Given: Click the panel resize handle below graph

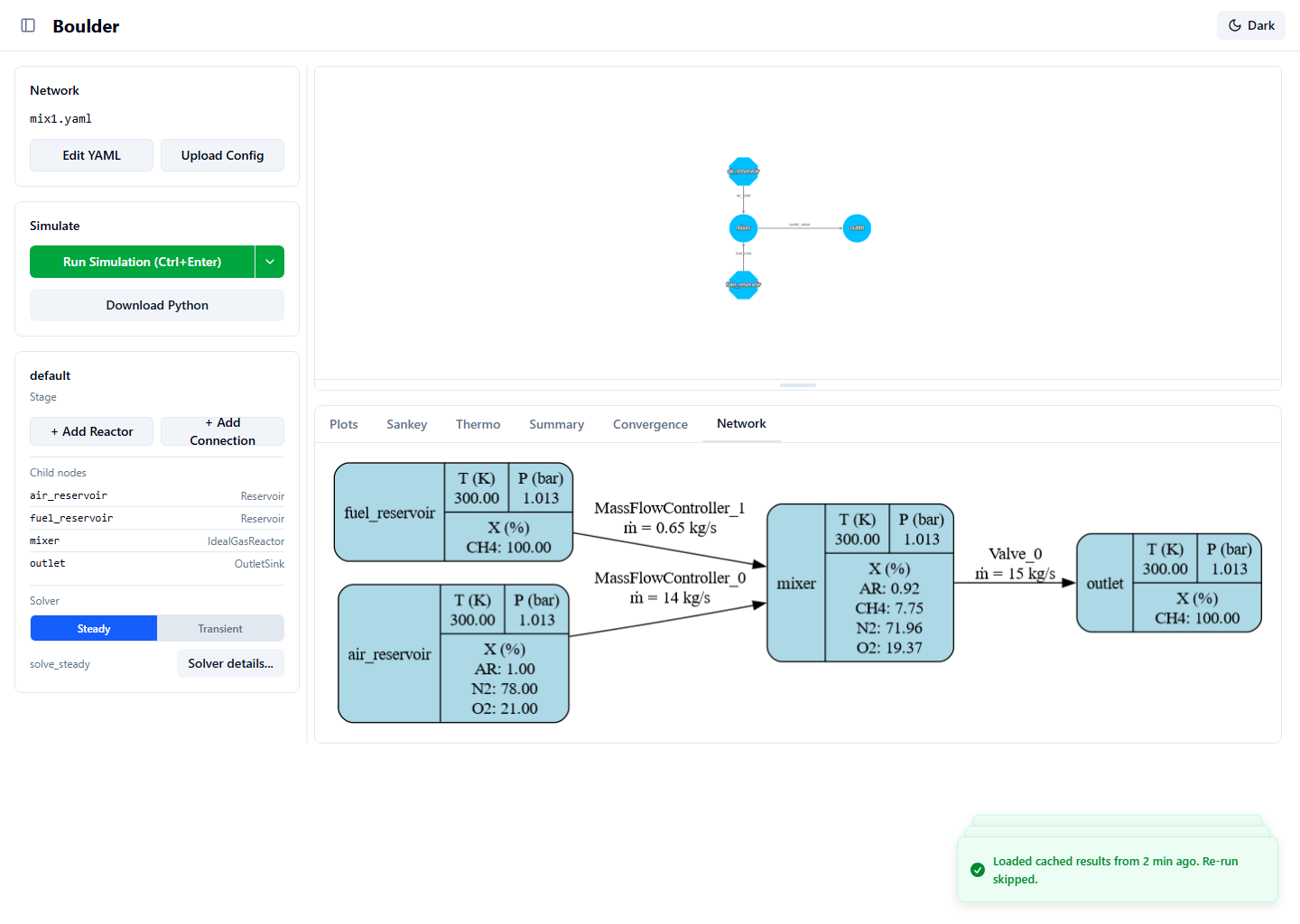Looking at the screenshot, I should point(798,385).
